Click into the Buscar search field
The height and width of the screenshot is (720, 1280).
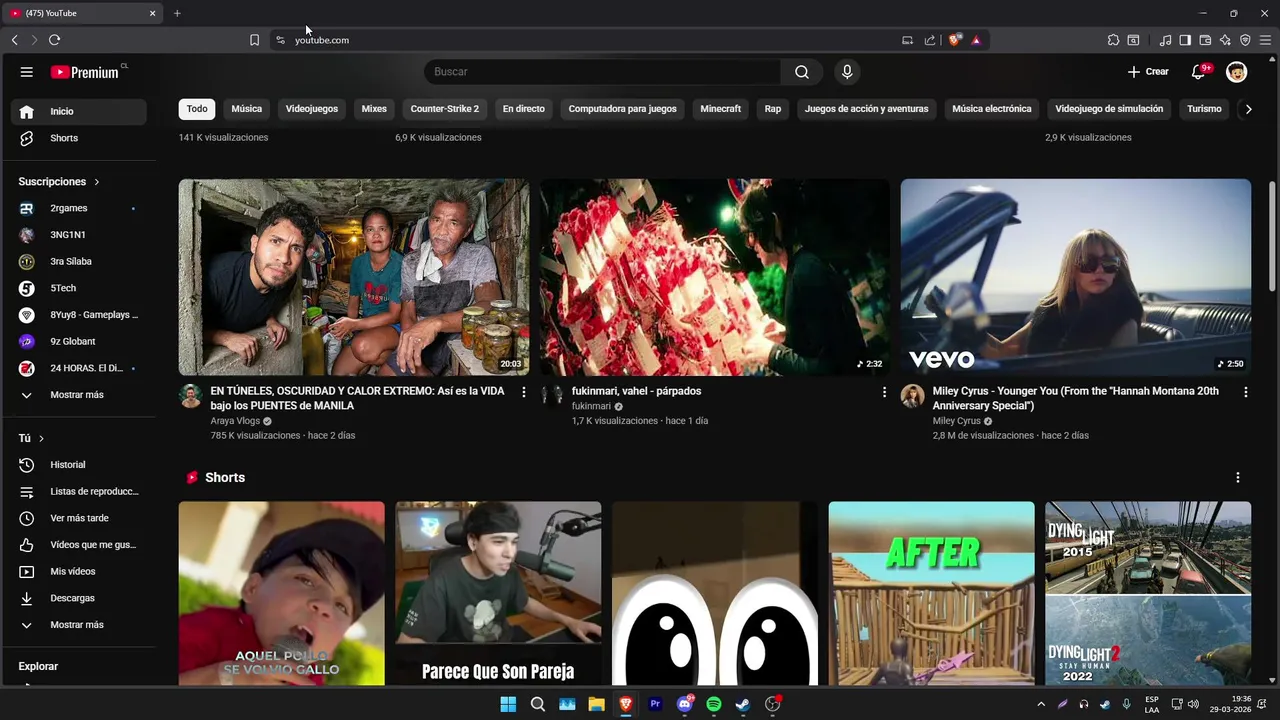[x=603, y=72]
